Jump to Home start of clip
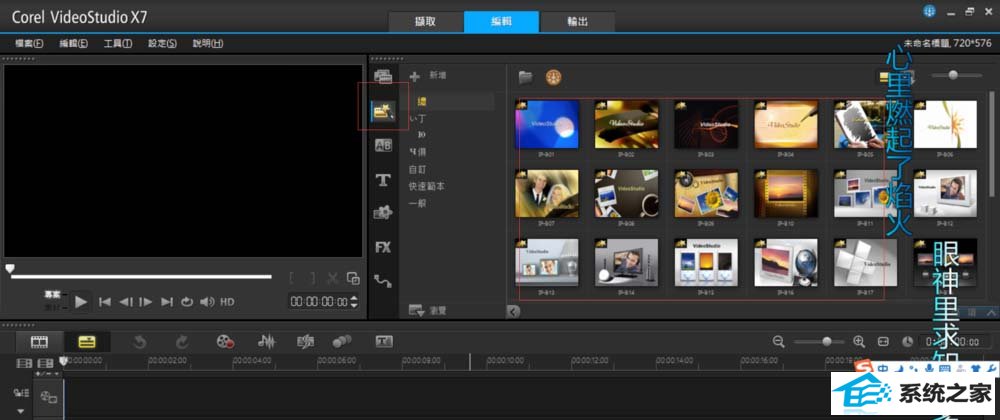The image size is (1000, 420). coord(105,302)
